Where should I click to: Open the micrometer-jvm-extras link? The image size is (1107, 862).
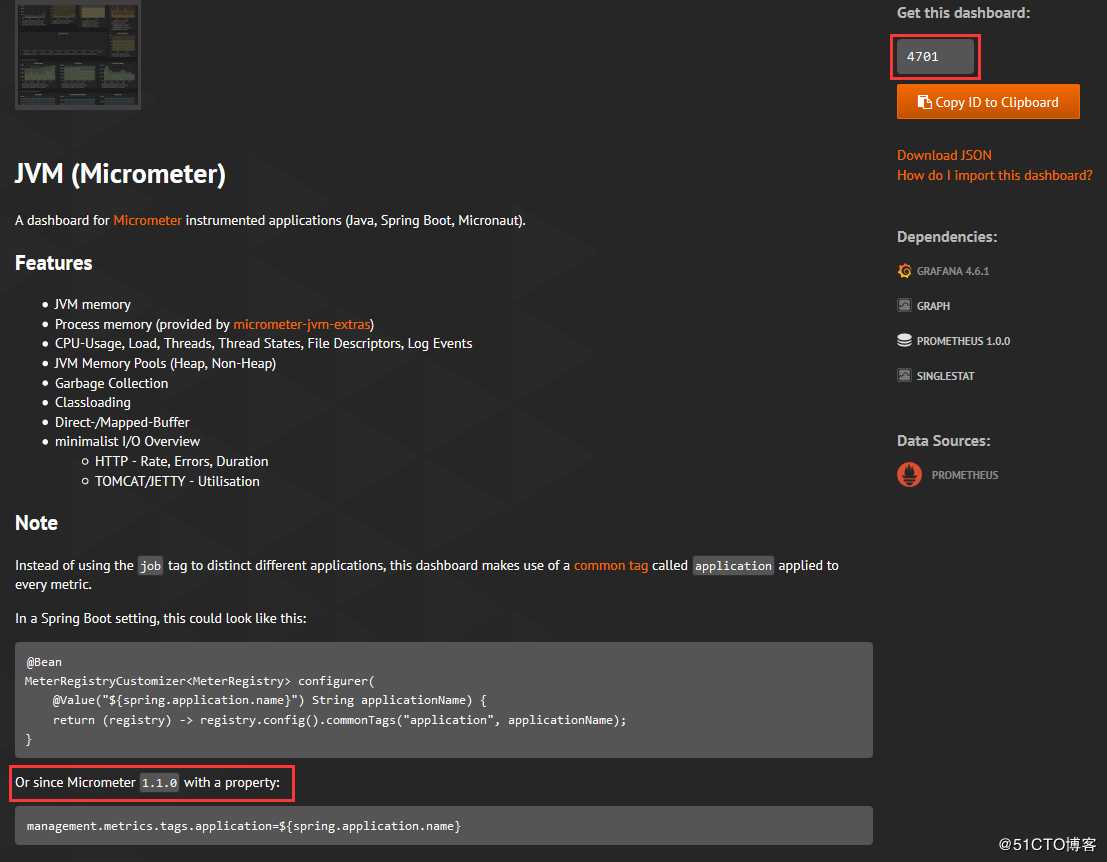301,324
